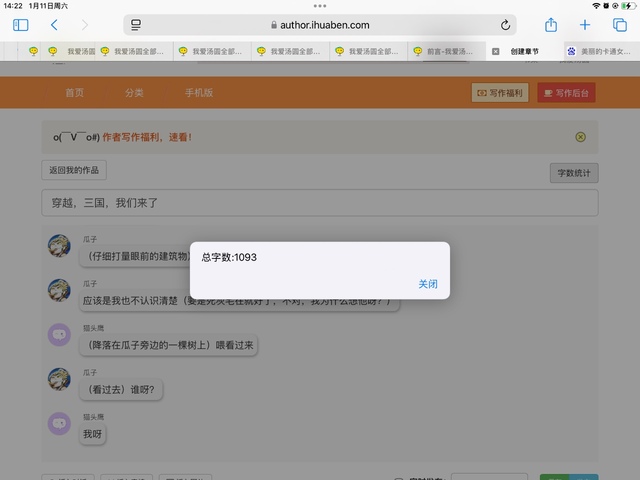640x480 pixels.
Task: Open the Safari share sheet icon
Action: coord(550,25)
